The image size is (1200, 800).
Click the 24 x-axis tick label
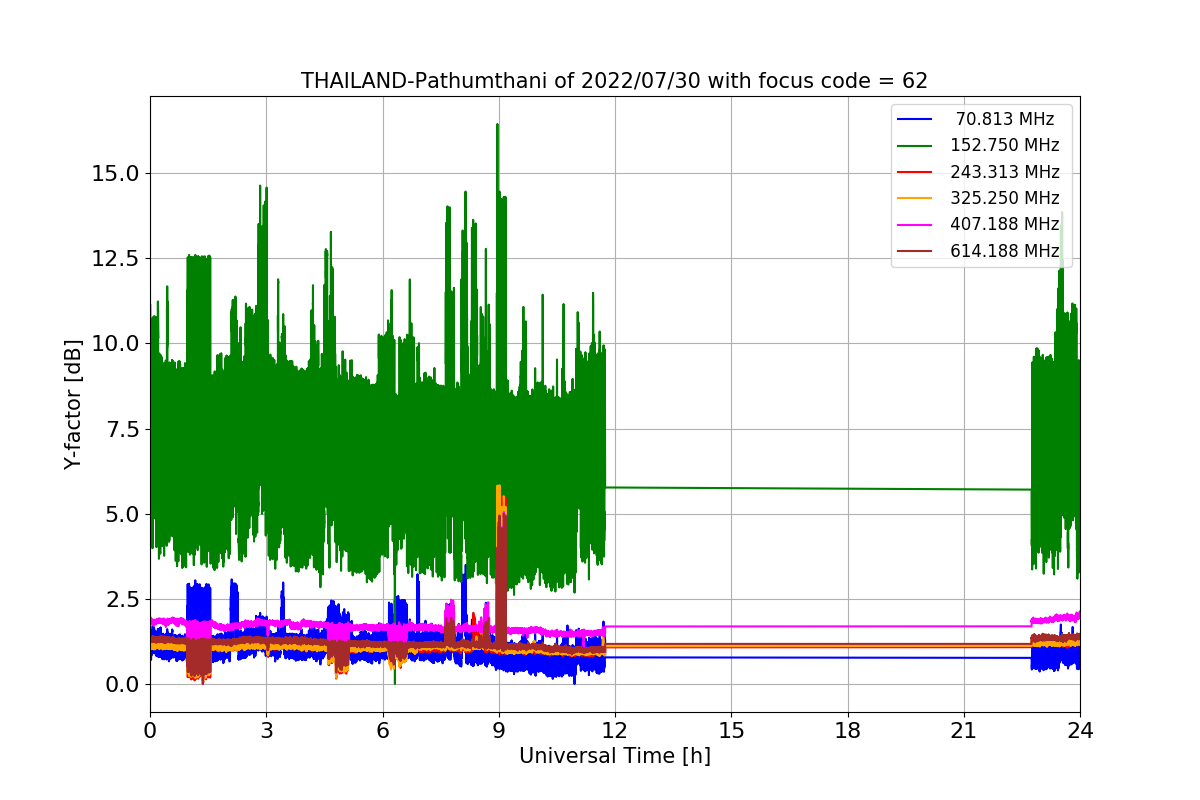1080,731
